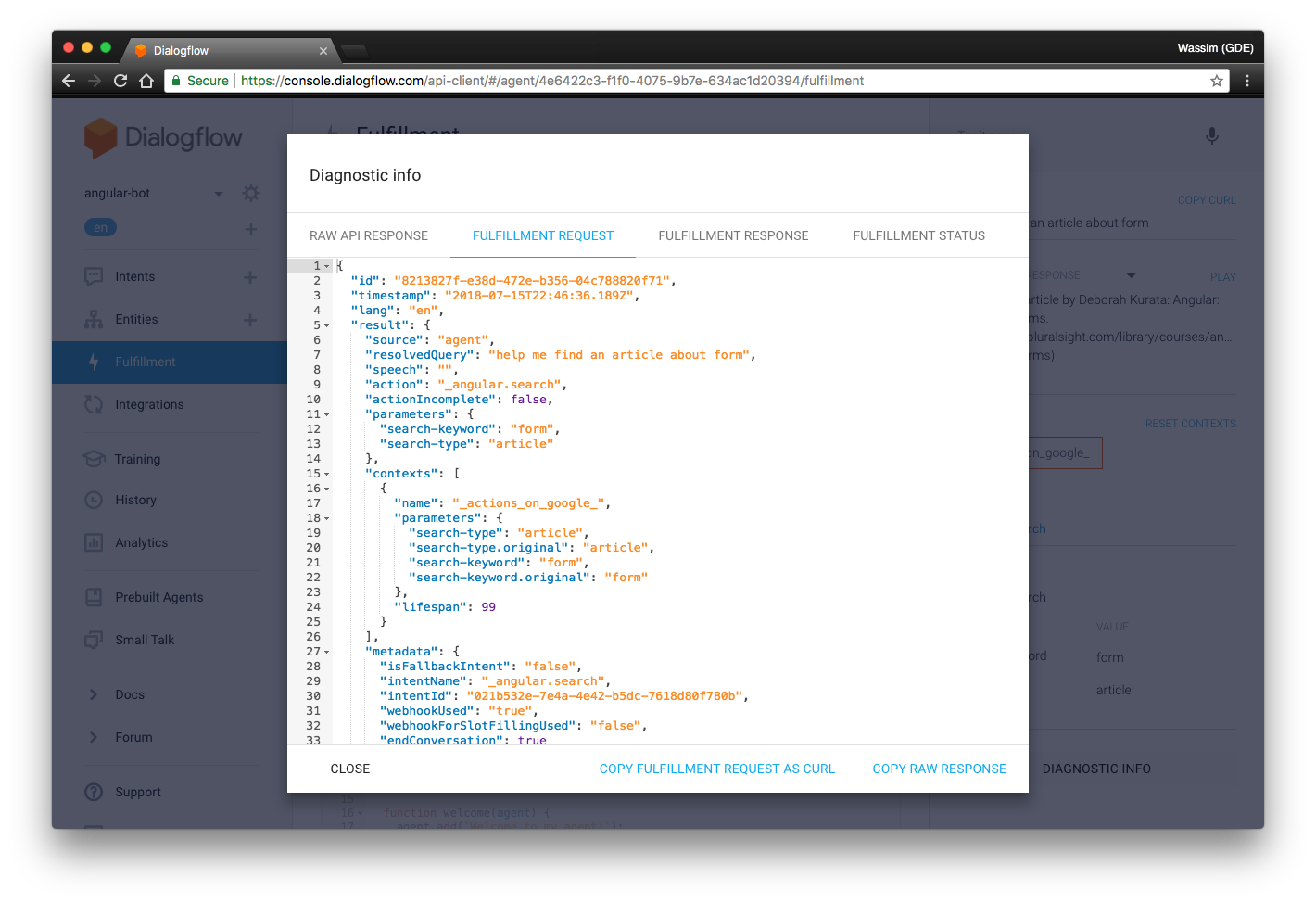This screenshot has width=1316, height=903.
Task: Collapse context object fold at line 16
Action: [327, 489]
